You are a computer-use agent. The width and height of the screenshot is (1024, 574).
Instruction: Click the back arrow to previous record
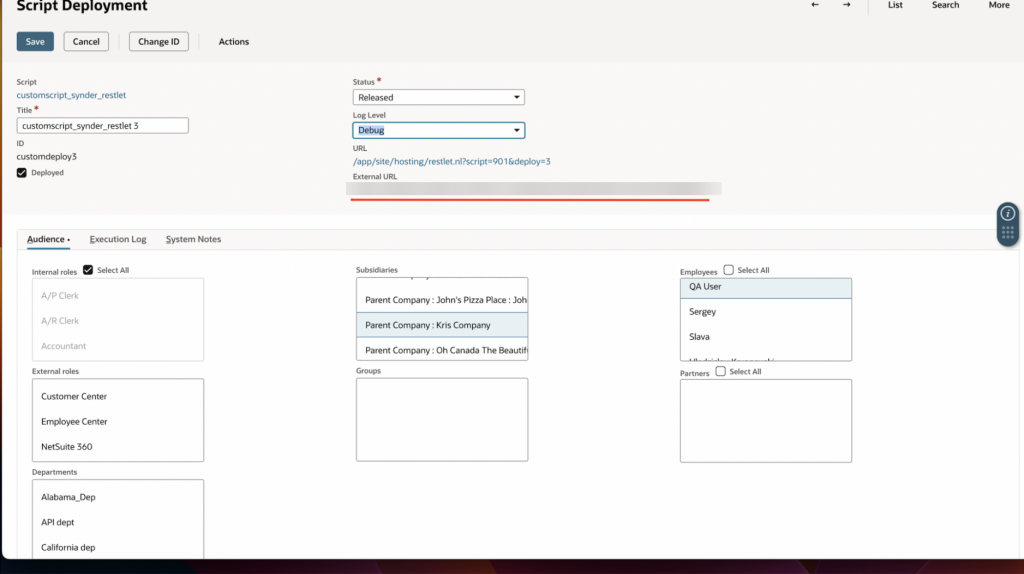coord(815,5)
